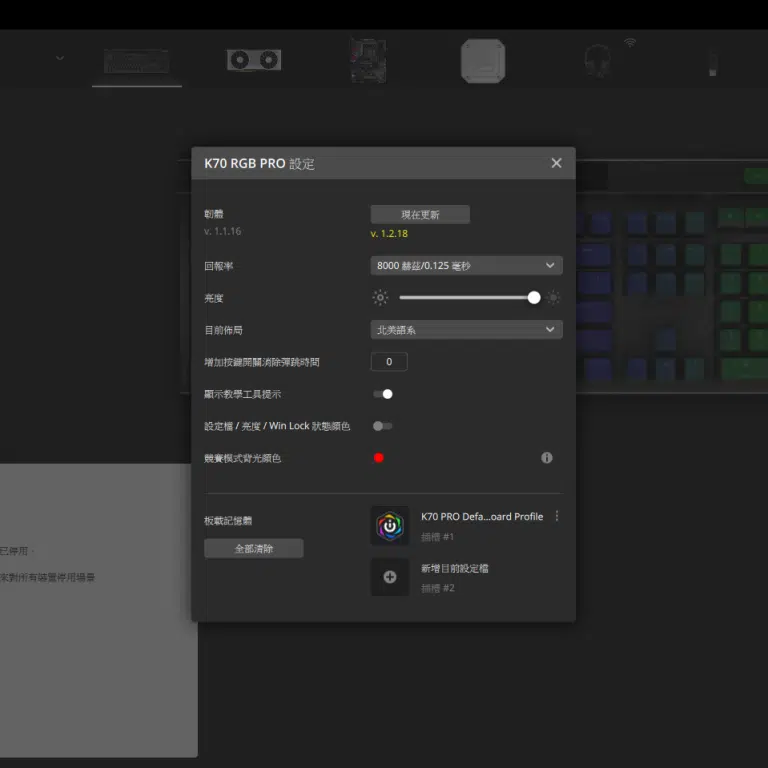Select the square cooler device icon
This screenshot has height=768, width=768.
482,61
